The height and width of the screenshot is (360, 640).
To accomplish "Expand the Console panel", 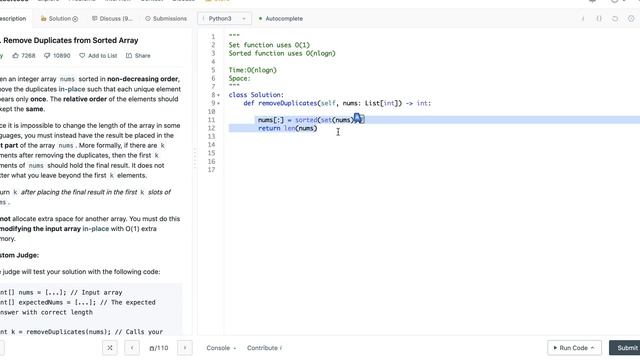I will click(x=221, y=348).
